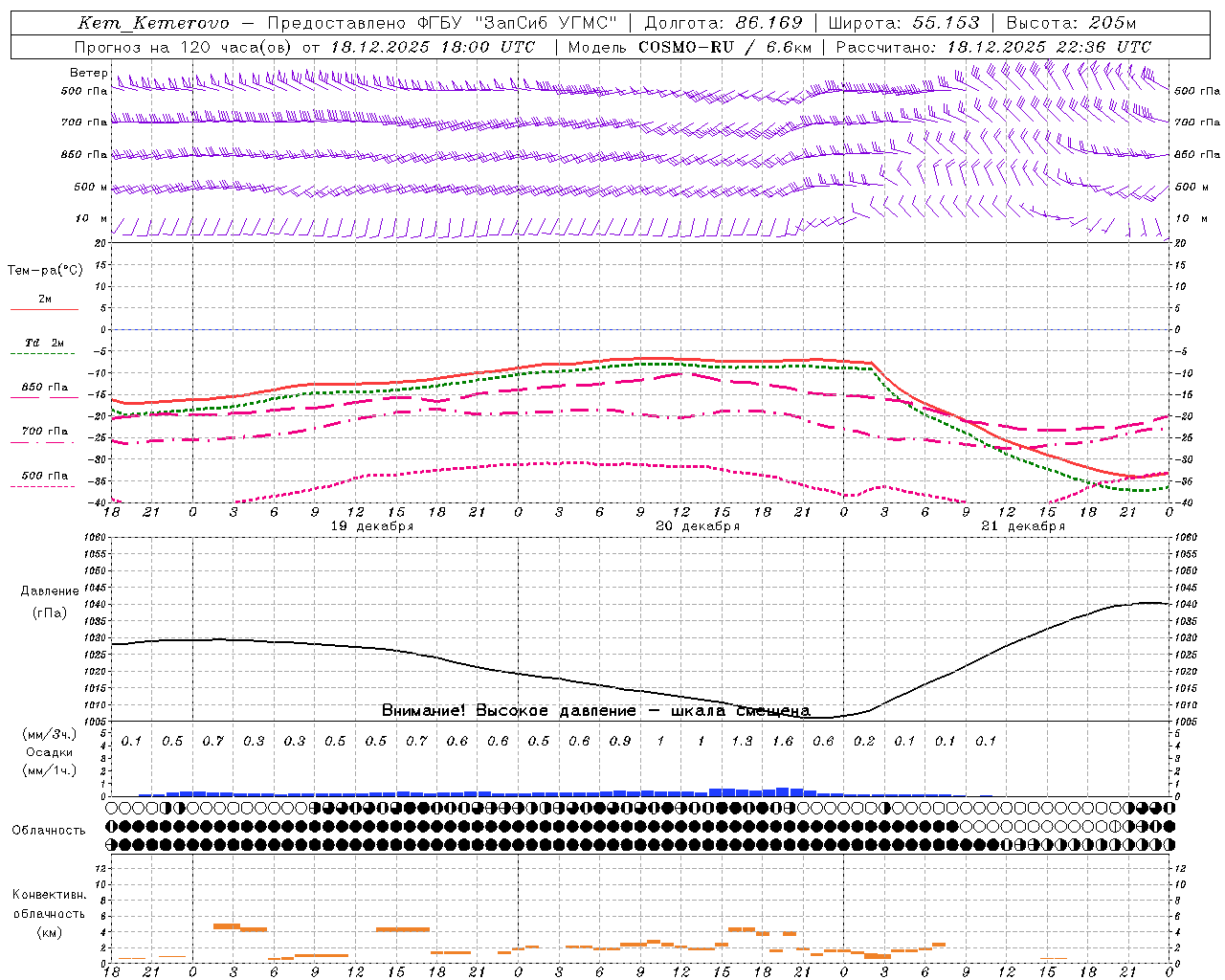Click the pressure '(гПа)' unit label
1225x980 pixels.
click(x=50, y=613)
